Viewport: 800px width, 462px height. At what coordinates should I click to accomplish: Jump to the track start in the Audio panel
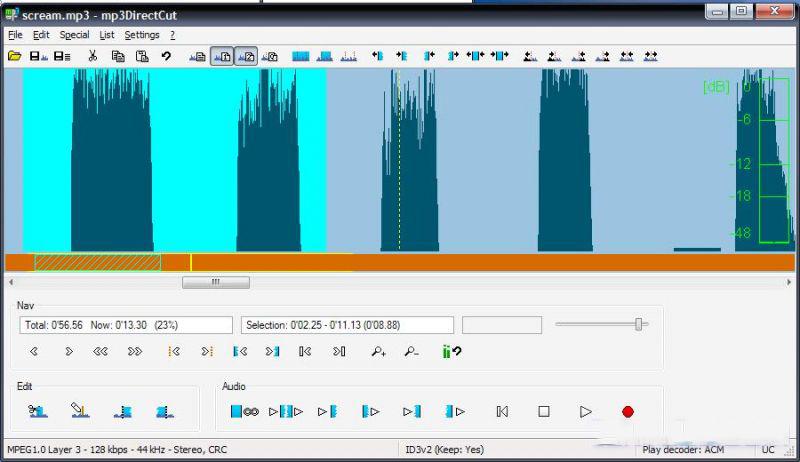point(502,412)
